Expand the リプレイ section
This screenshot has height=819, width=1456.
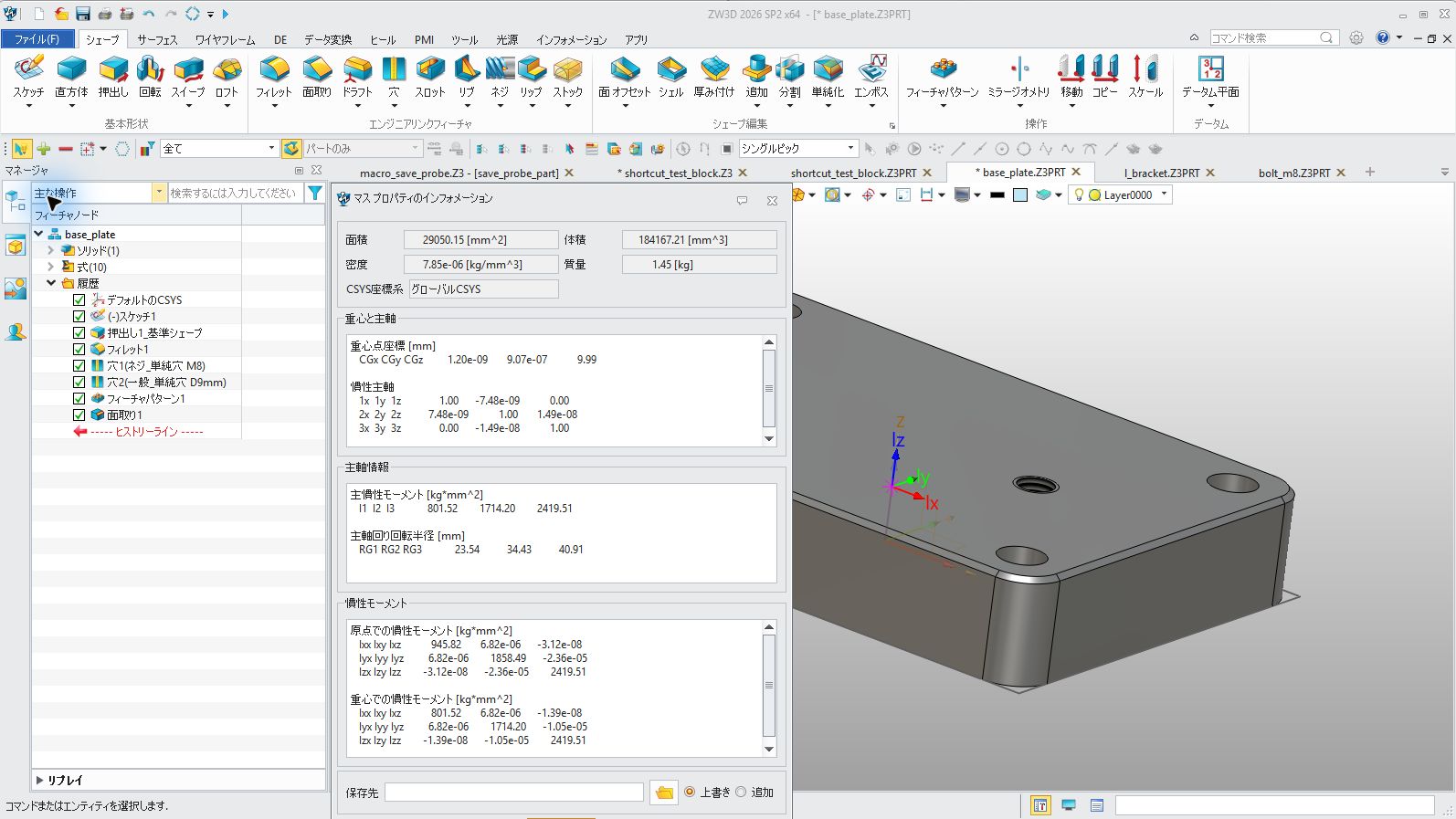pos(39,780)
